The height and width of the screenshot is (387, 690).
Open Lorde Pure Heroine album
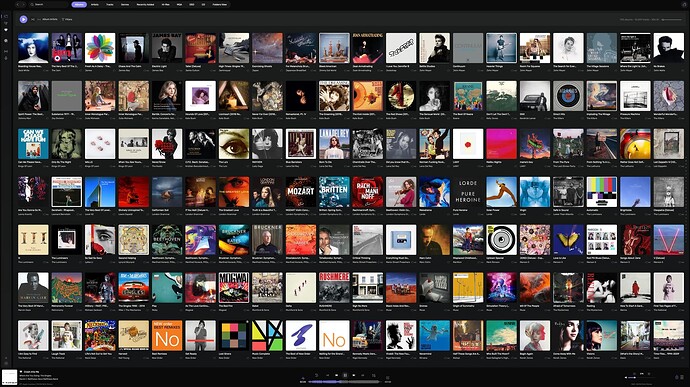tap(468, 192)
